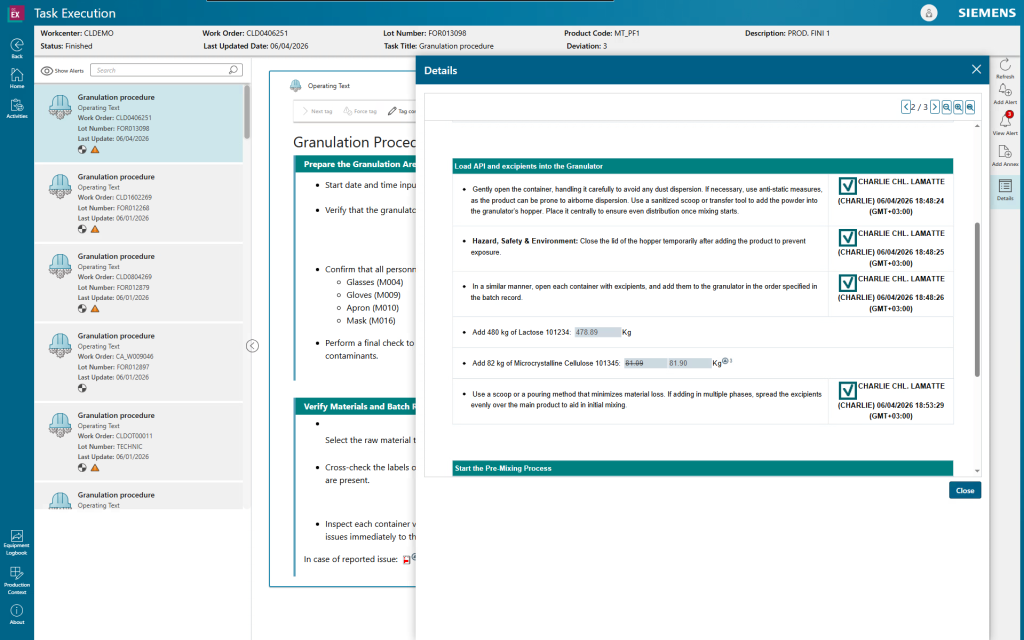
Task: Click Next tag in Operating Text toolbar
Action: point(317,111)
